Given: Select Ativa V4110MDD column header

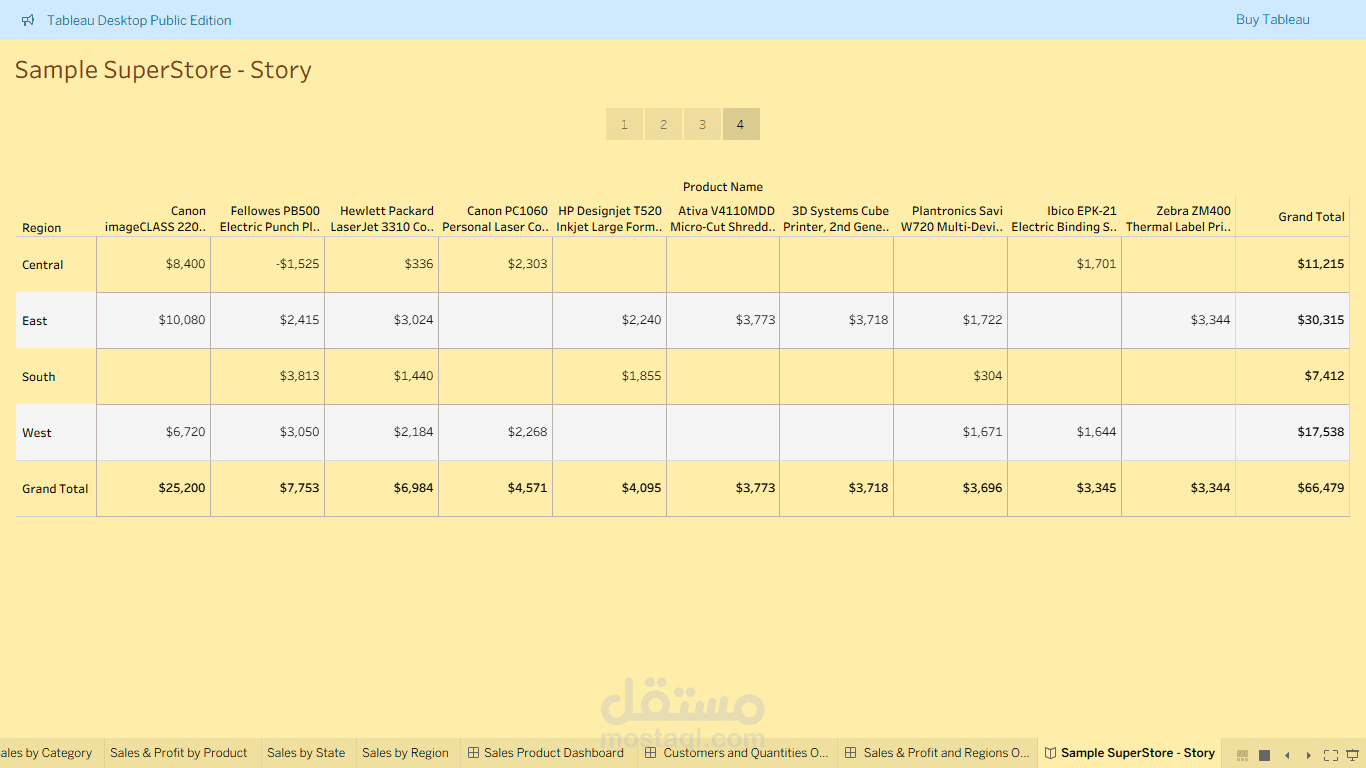Looking at the screenshot, I should 724,219.
